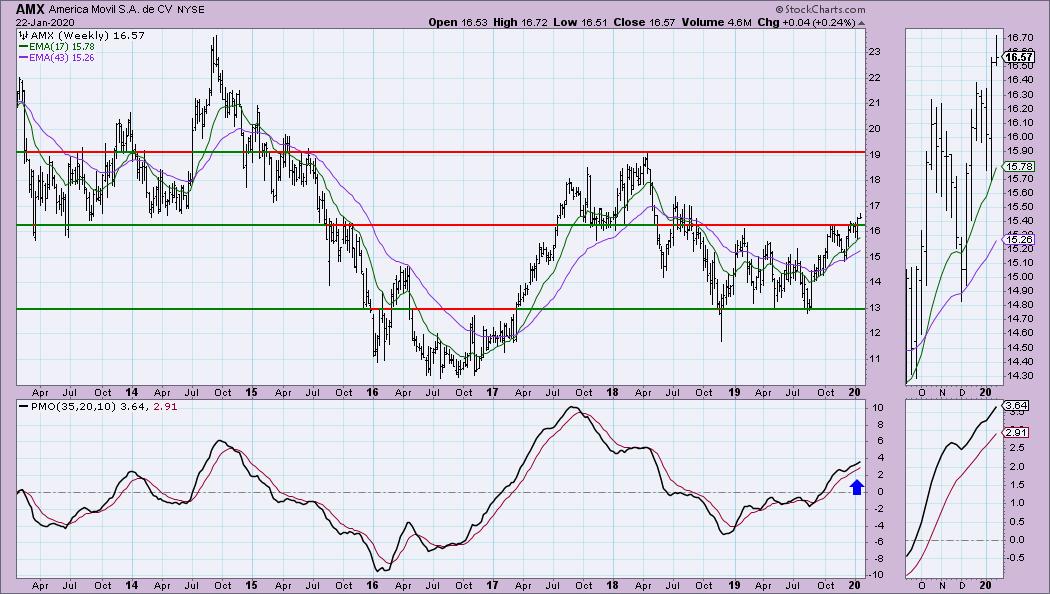The image size is (1050, 594).
Task: Click the NYSE exchange label
Action: [x=192, y=9]
